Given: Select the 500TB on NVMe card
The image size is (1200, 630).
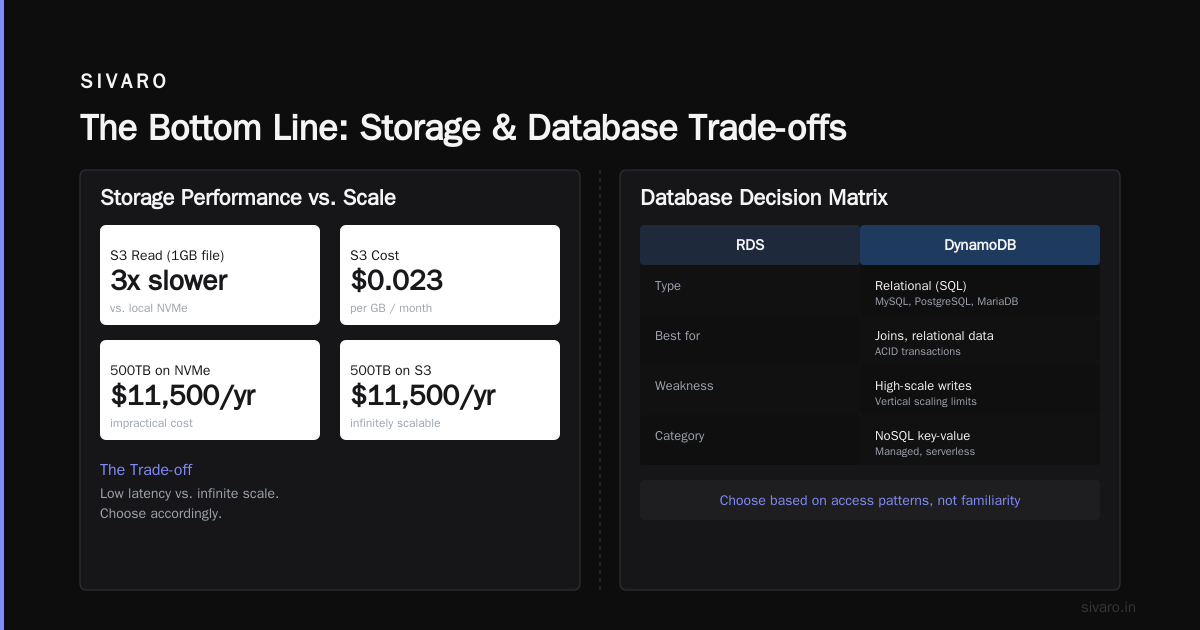Looking at the screenshot, I should 210,390.
